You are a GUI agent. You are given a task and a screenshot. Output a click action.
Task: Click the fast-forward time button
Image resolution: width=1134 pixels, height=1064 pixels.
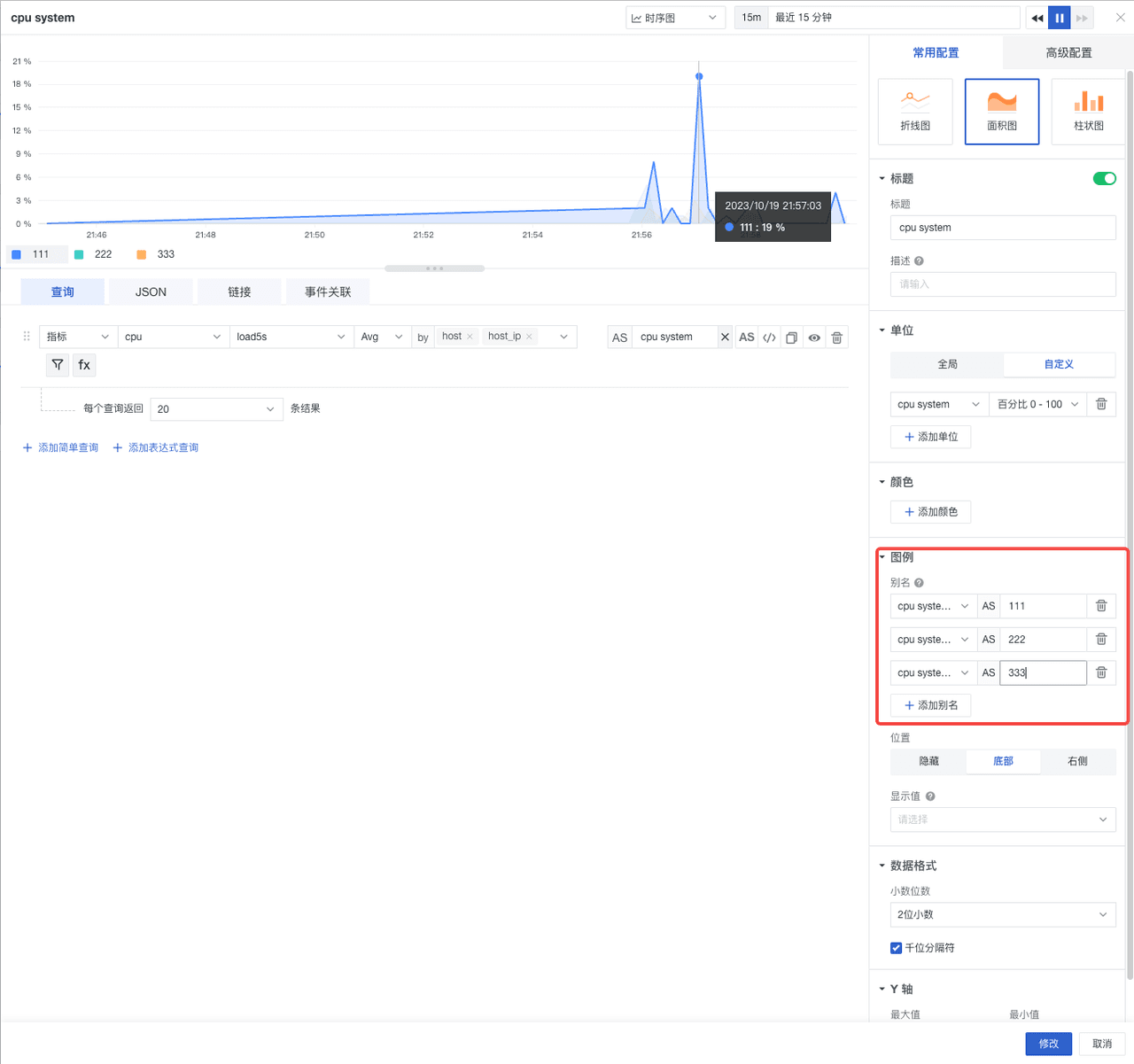pyautogui.click(x=1083, y=18)
